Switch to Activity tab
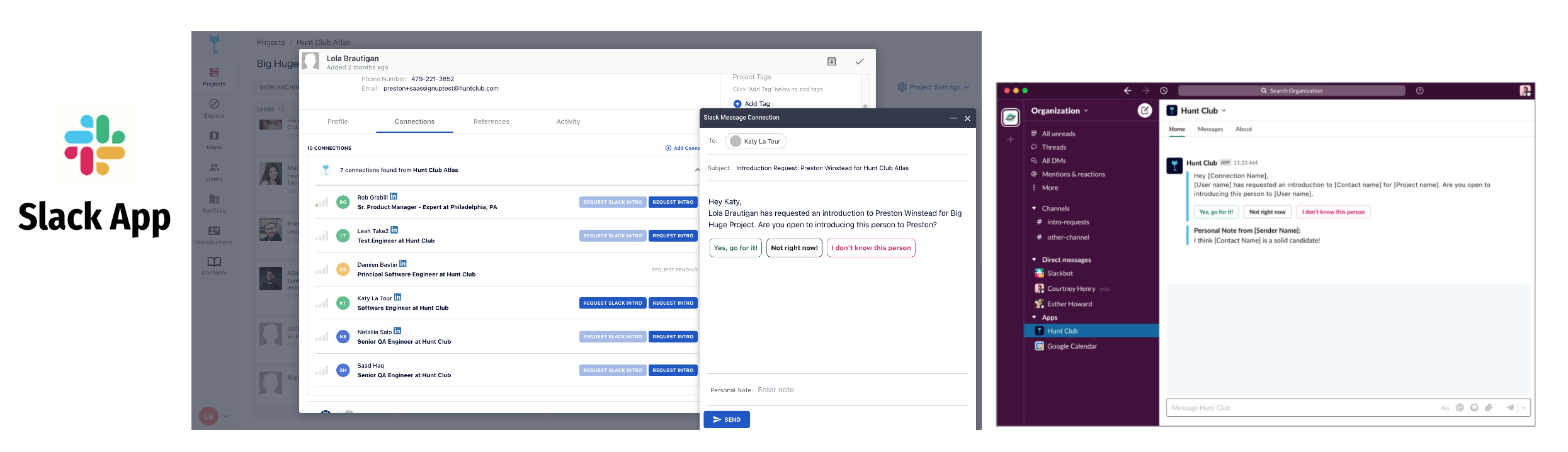Viewport: 1568px width, 452px height. click(568, 121)
